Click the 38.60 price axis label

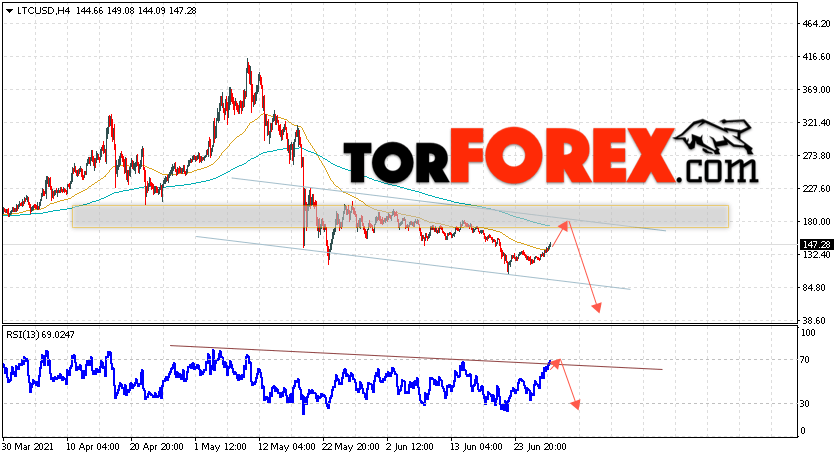click(814, 321)
